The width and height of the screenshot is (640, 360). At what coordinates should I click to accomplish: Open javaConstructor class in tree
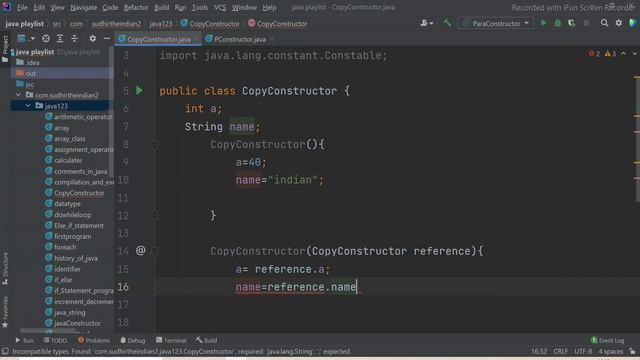tap(73, 323)
